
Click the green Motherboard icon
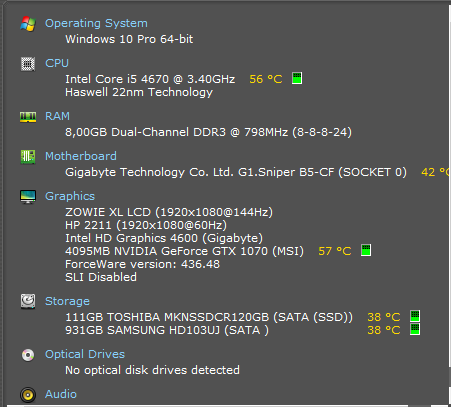pyautogui.click(x=28, y=157)
